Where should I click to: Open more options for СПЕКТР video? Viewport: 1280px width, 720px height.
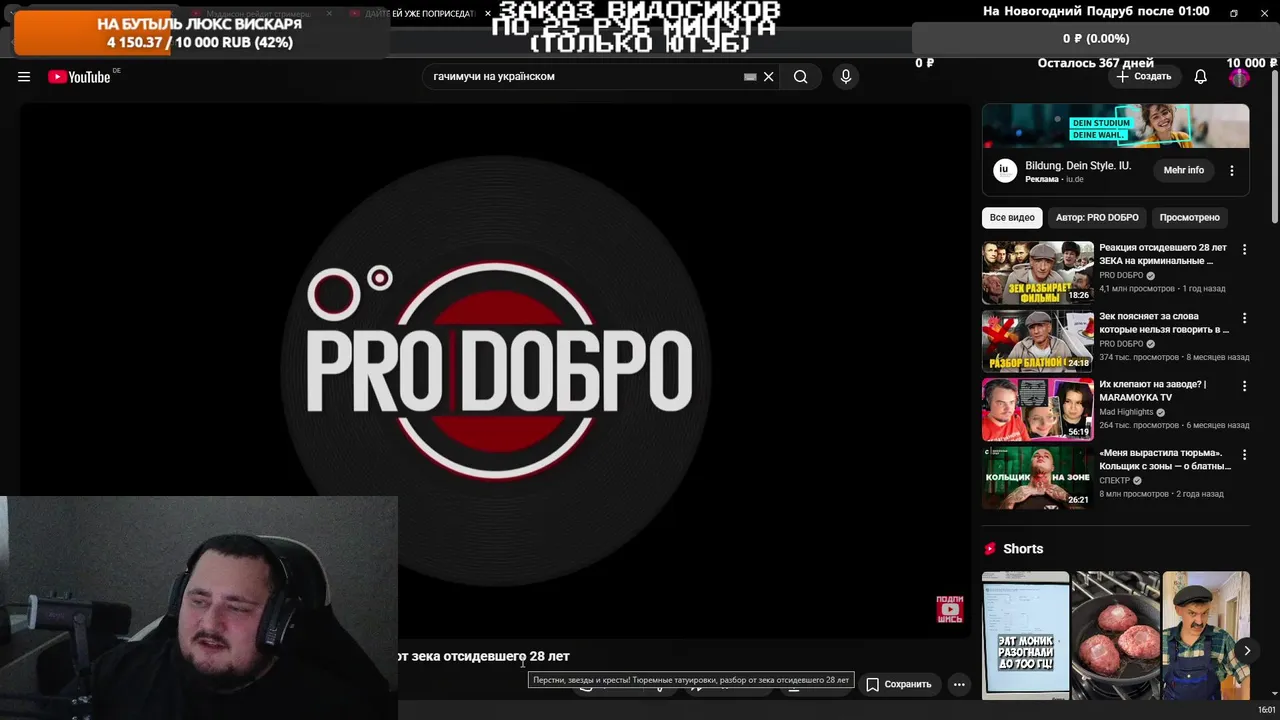pyautogui.click(x=1244, y=454)
